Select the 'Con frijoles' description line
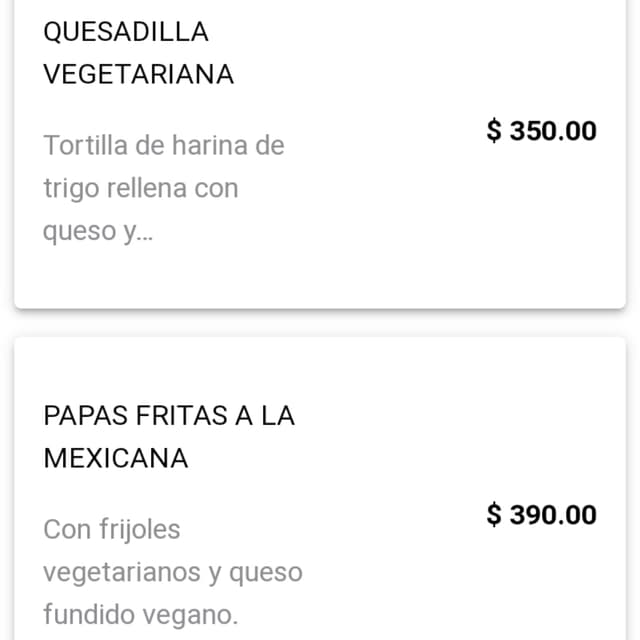The image size is (640, 640). click(x=111, y=529)
